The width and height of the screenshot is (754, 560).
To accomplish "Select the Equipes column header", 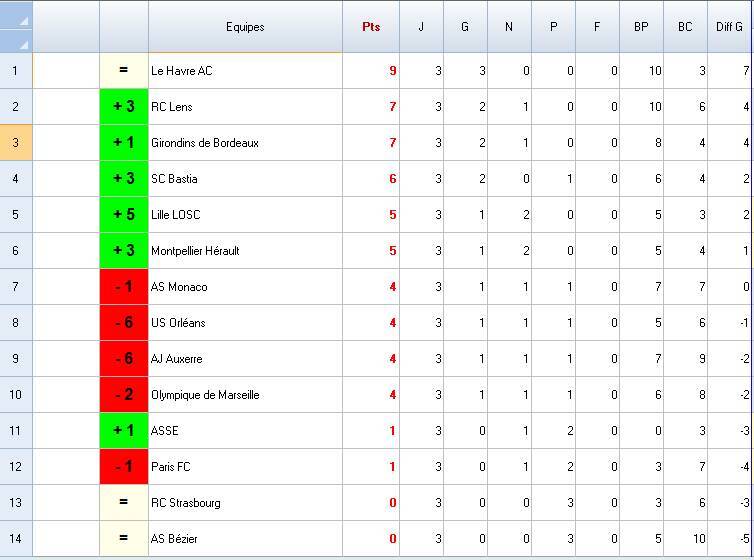I will [245, 27].
